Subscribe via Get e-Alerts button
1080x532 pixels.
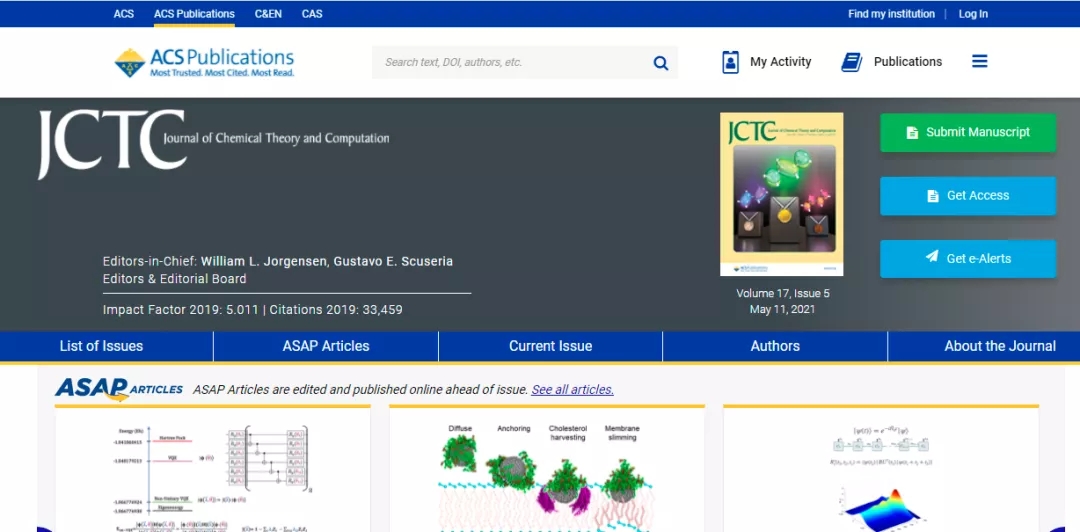tap(967, 258)
